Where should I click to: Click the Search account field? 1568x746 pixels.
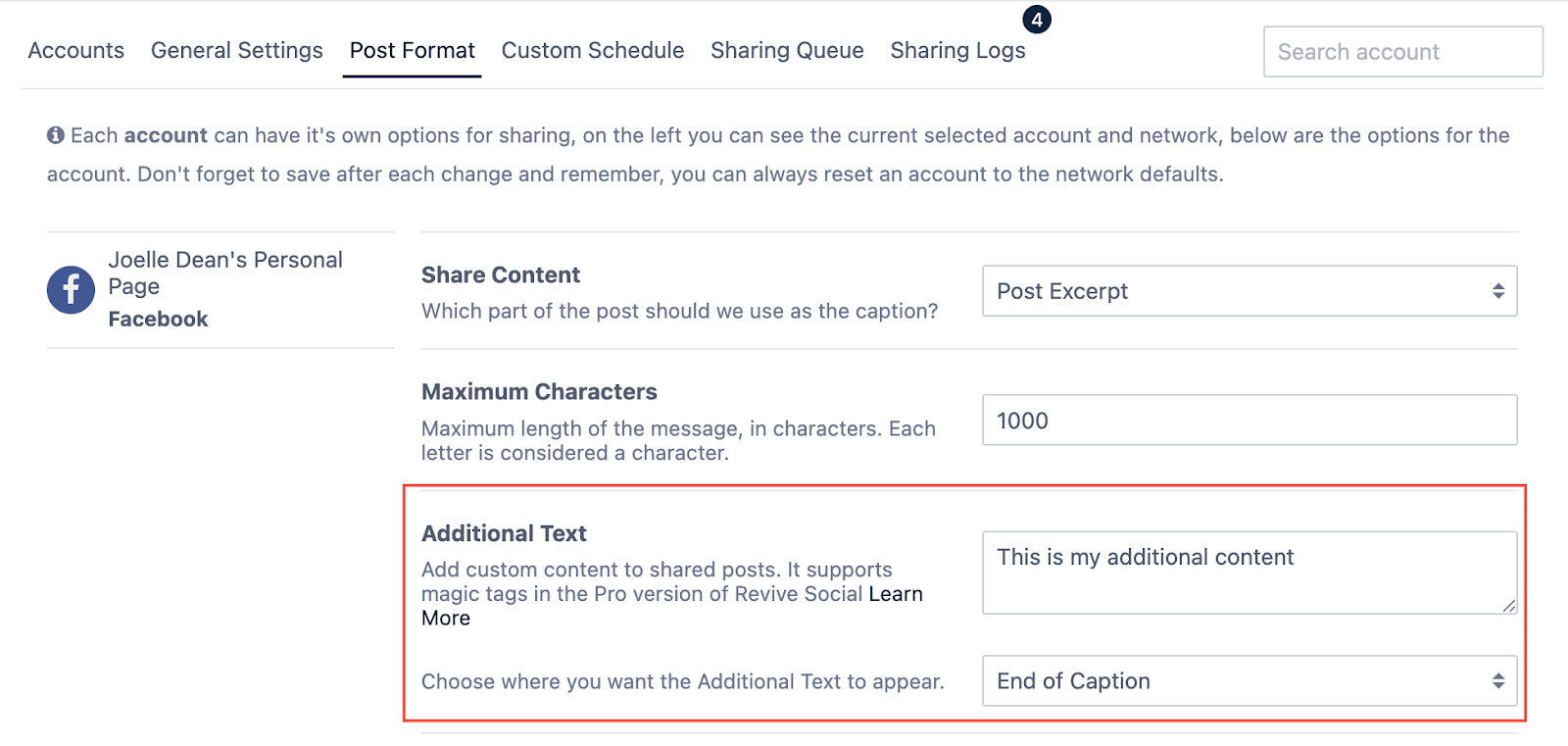(1402, 52)
